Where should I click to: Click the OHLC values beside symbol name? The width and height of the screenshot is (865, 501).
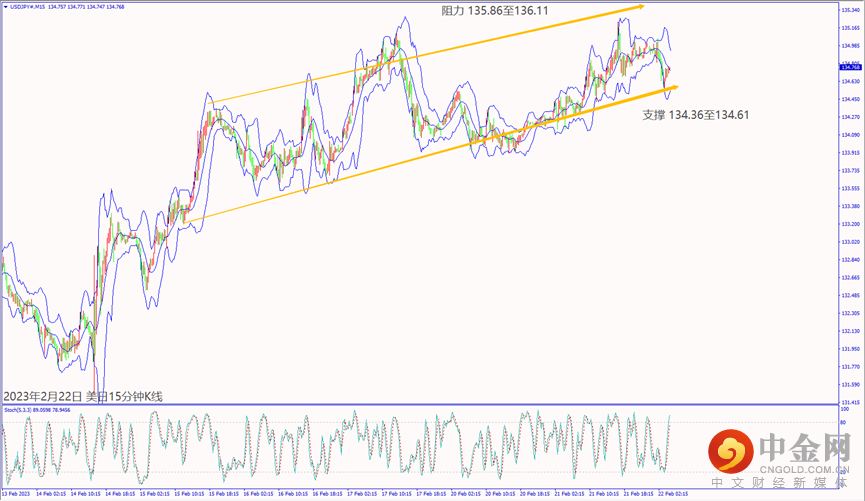(88, 6)
